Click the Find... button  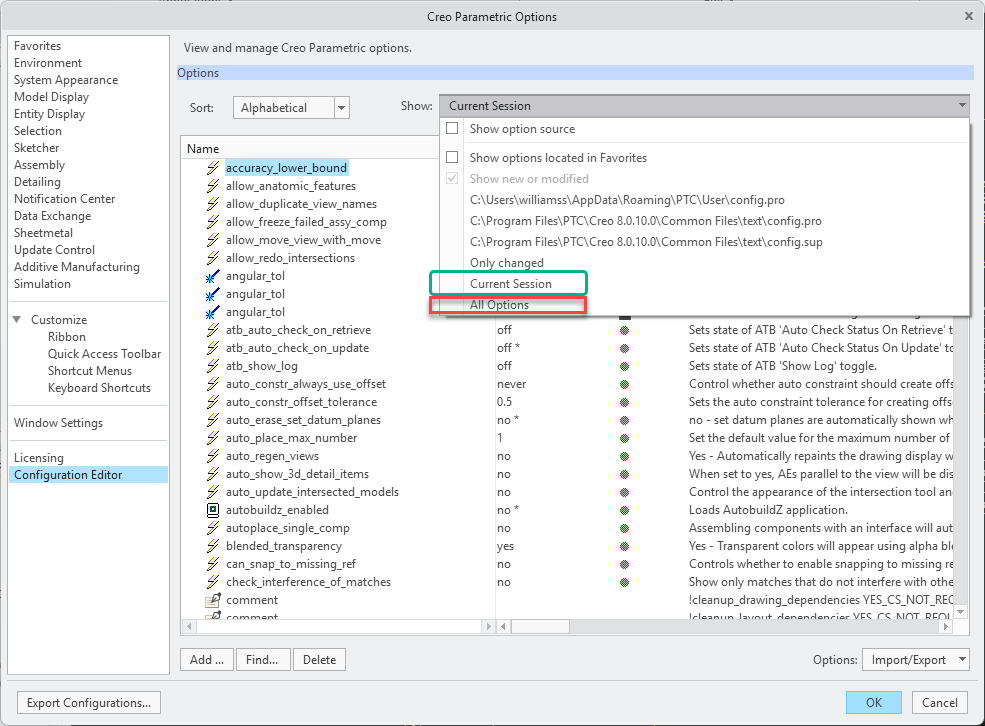(262, 659)
